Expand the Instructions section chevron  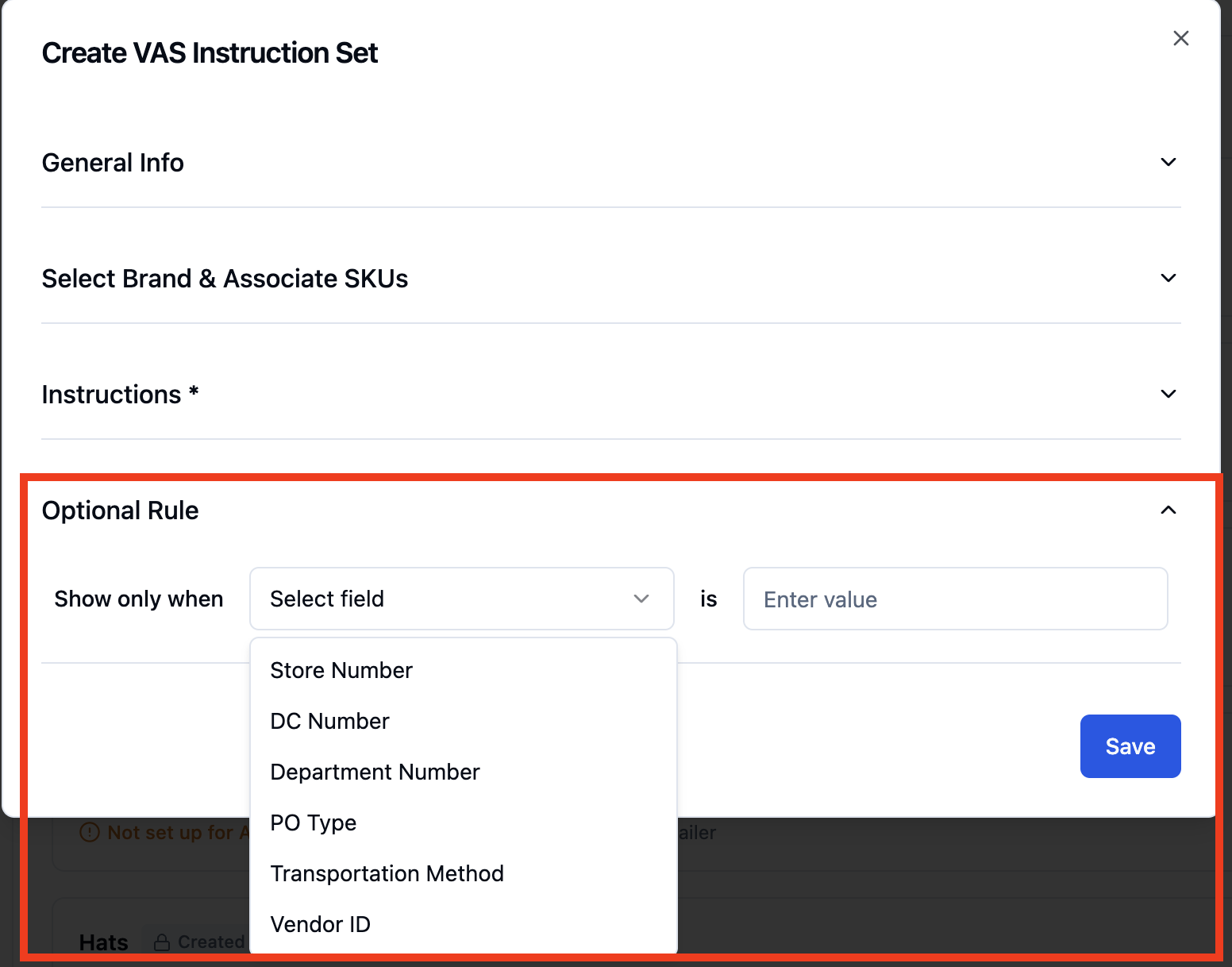pyautogui.click(x=1168, y=394)
